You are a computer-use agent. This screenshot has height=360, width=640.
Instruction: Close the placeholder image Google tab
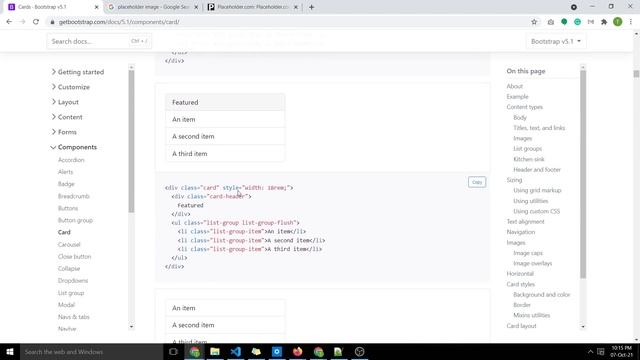[196, 7]
